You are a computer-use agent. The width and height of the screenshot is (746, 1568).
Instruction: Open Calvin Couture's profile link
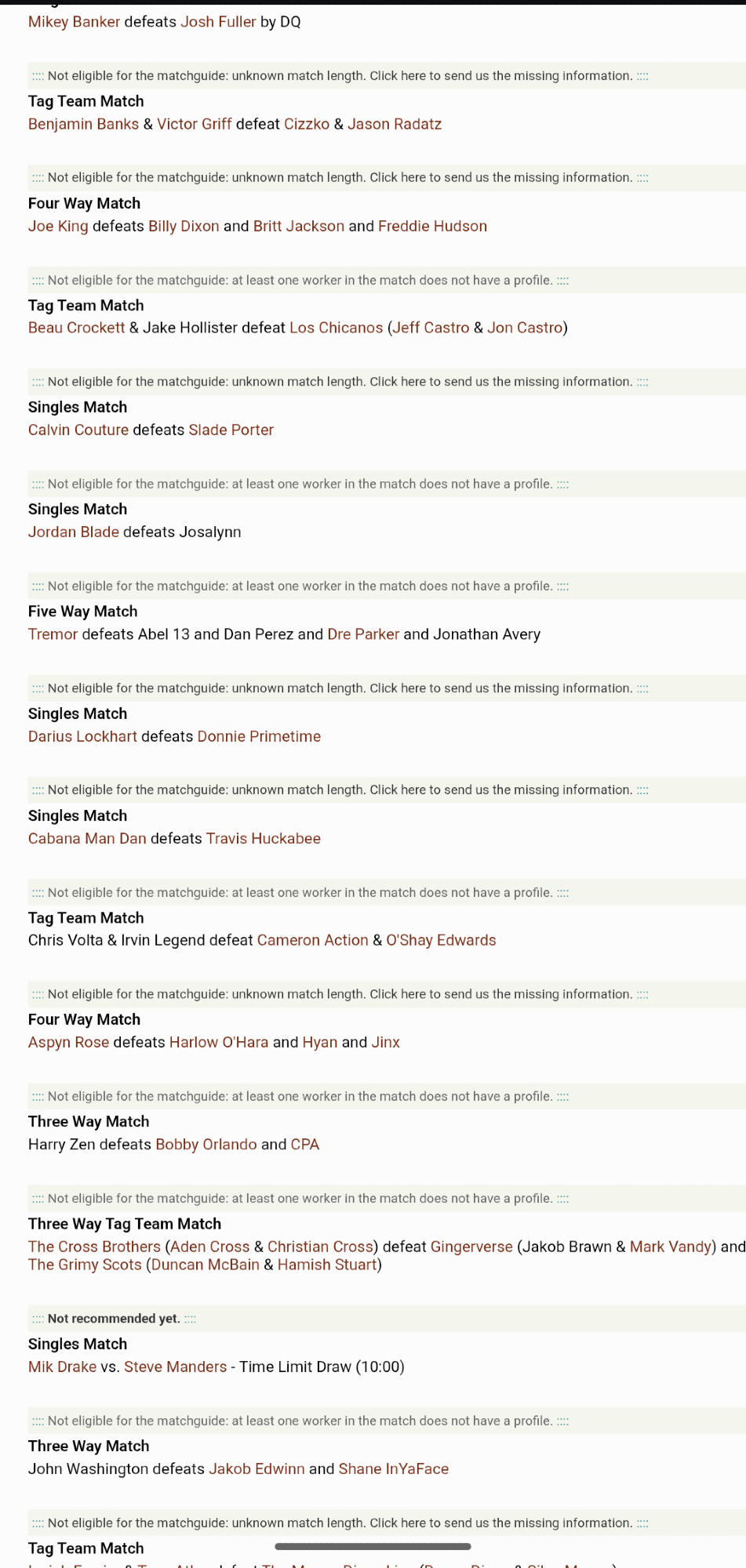coord(78,430)
